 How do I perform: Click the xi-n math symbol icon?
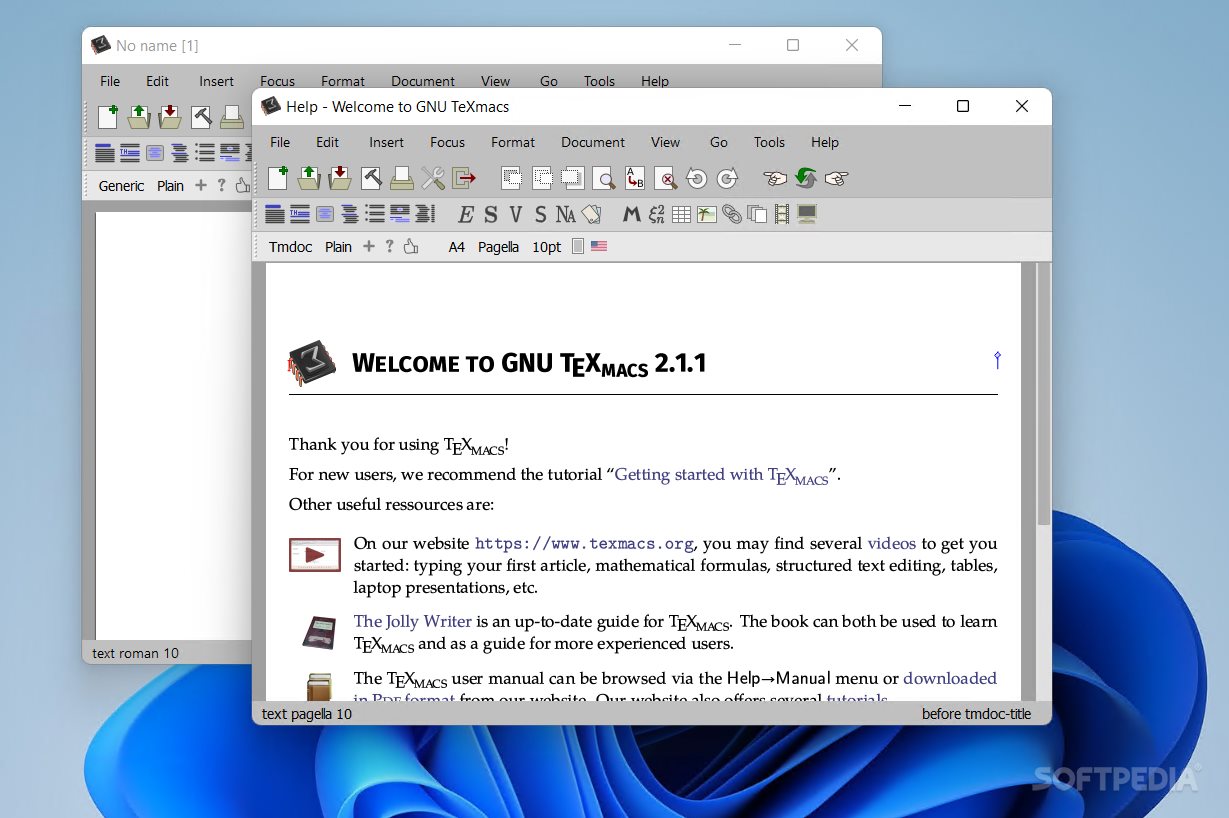656,214
